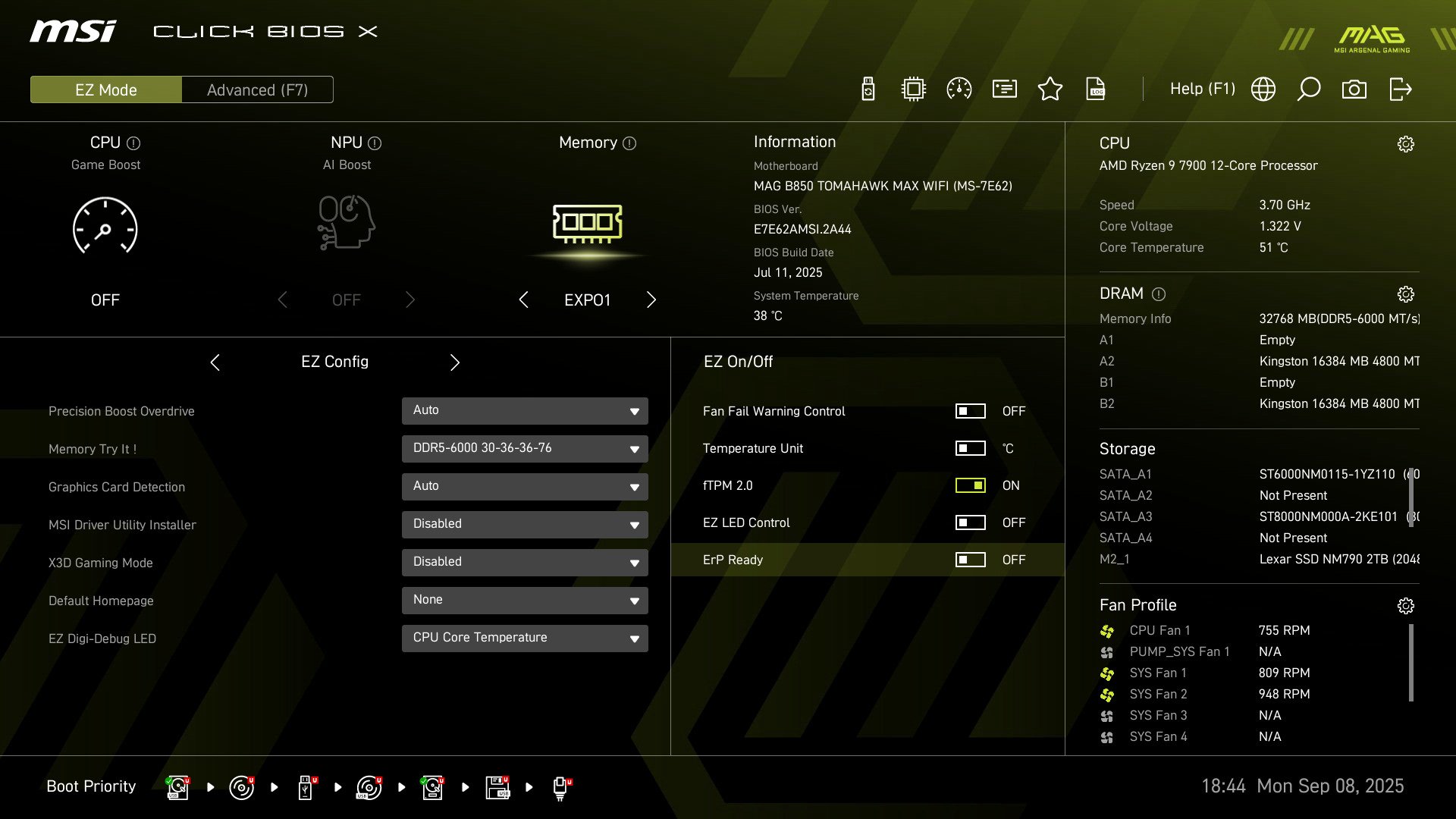Viewport: 1456px width, 819px height.
Task: Open EZ Digi-Debug LED dropdown
Action: [x=525, y=638]
